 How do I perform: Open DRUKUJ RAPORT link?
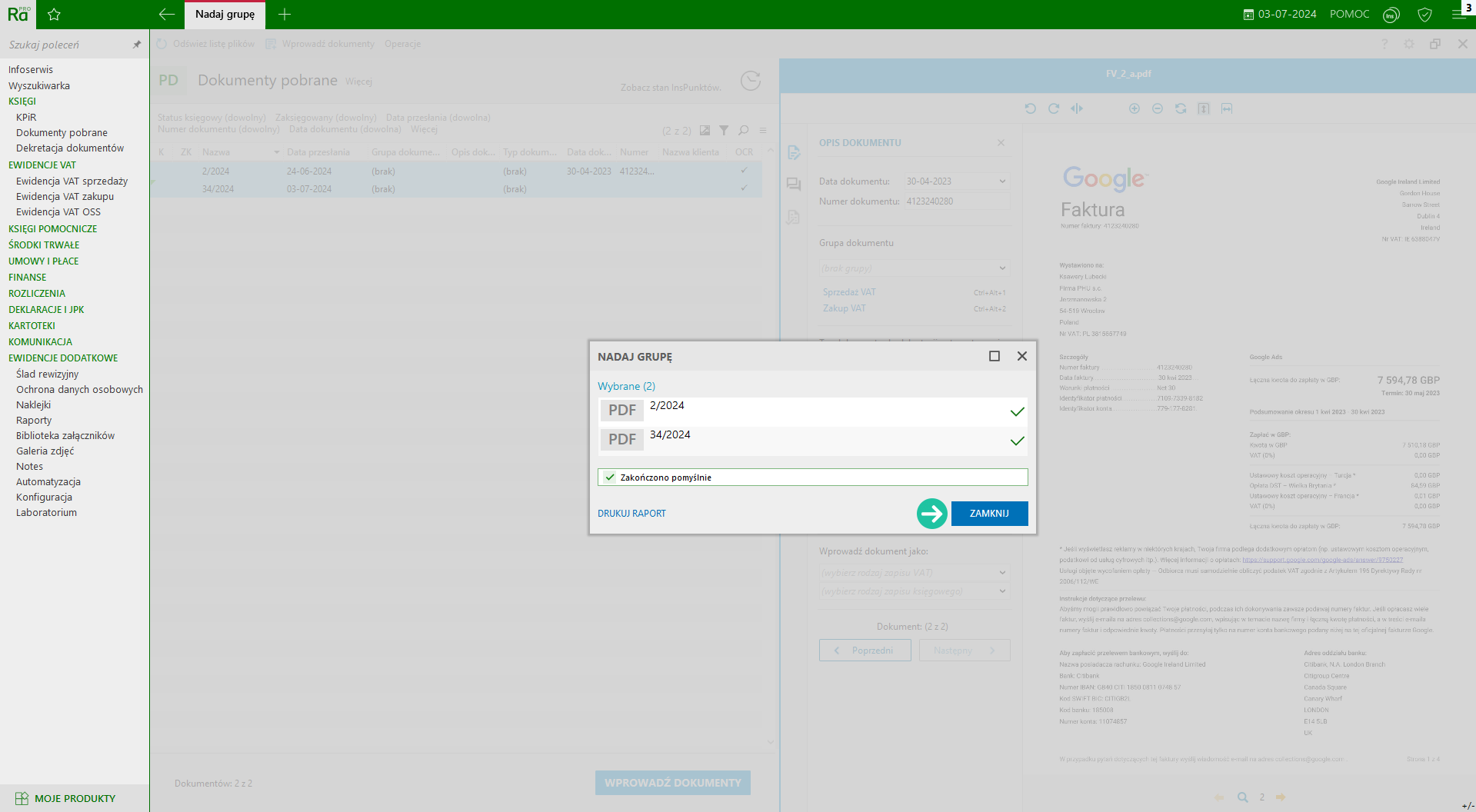click(631, 514)
